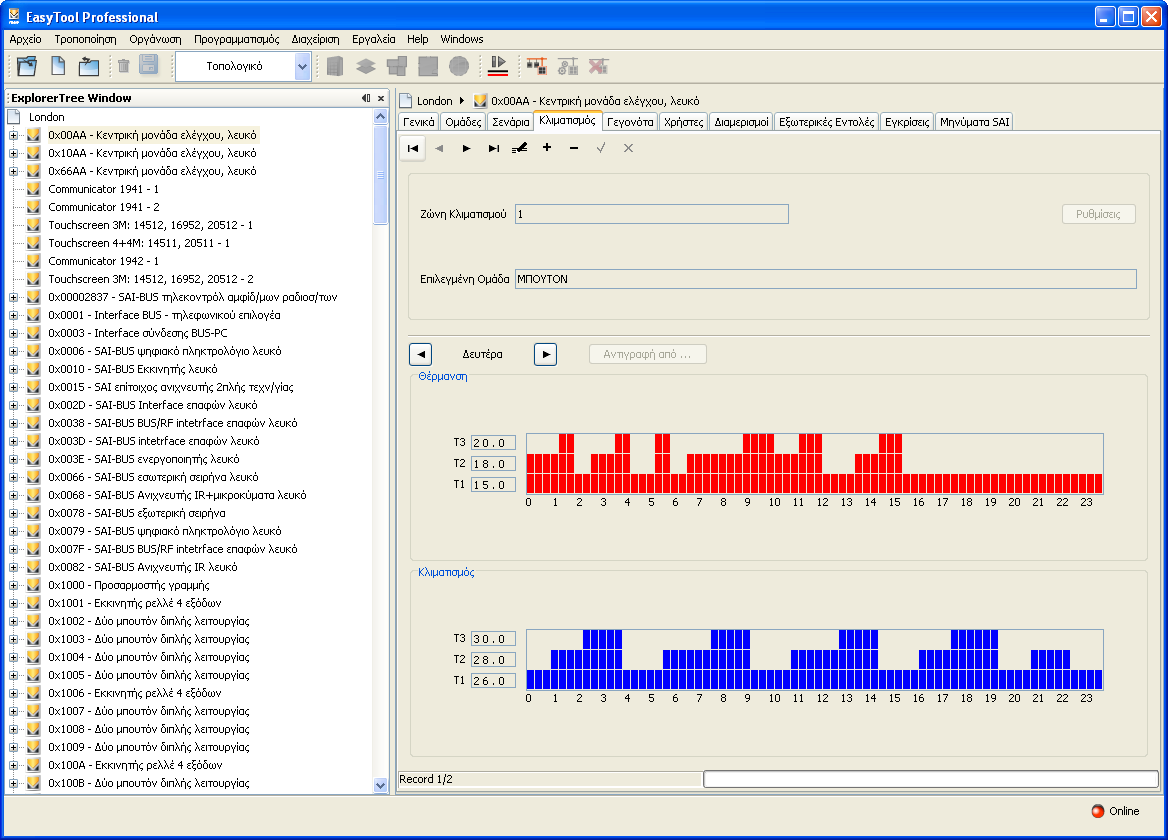Click the play with red underline icon
Image resolution: width=1168 pixels, height=840 pixels.
[x=498, y=66]
